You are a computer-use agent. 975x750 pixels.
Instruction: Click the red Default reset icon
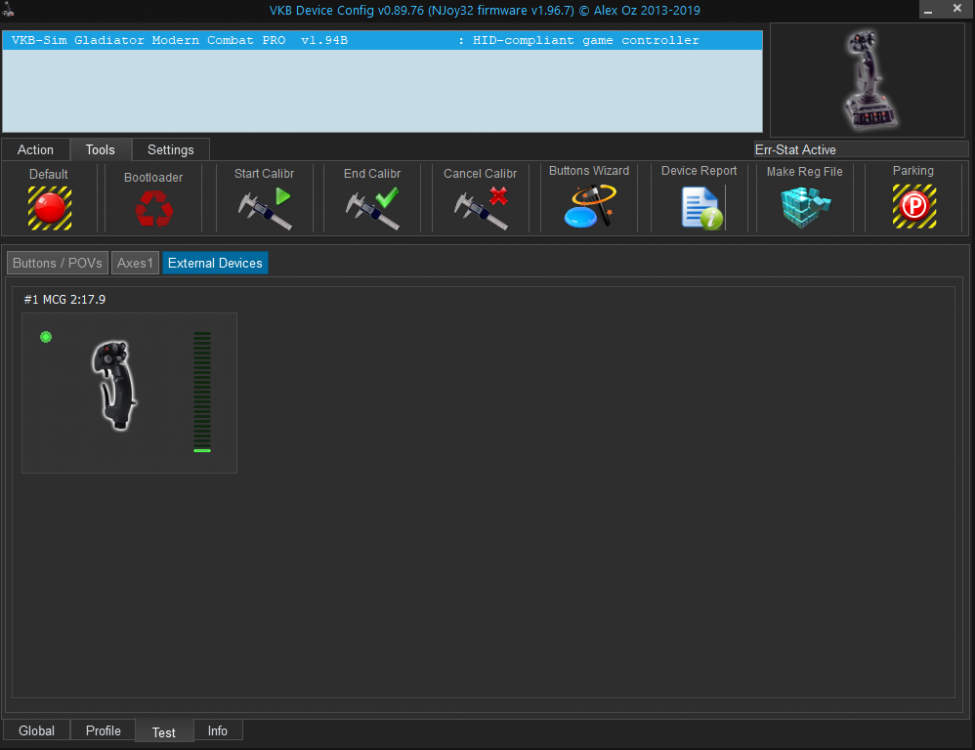[x=49, y=207]
